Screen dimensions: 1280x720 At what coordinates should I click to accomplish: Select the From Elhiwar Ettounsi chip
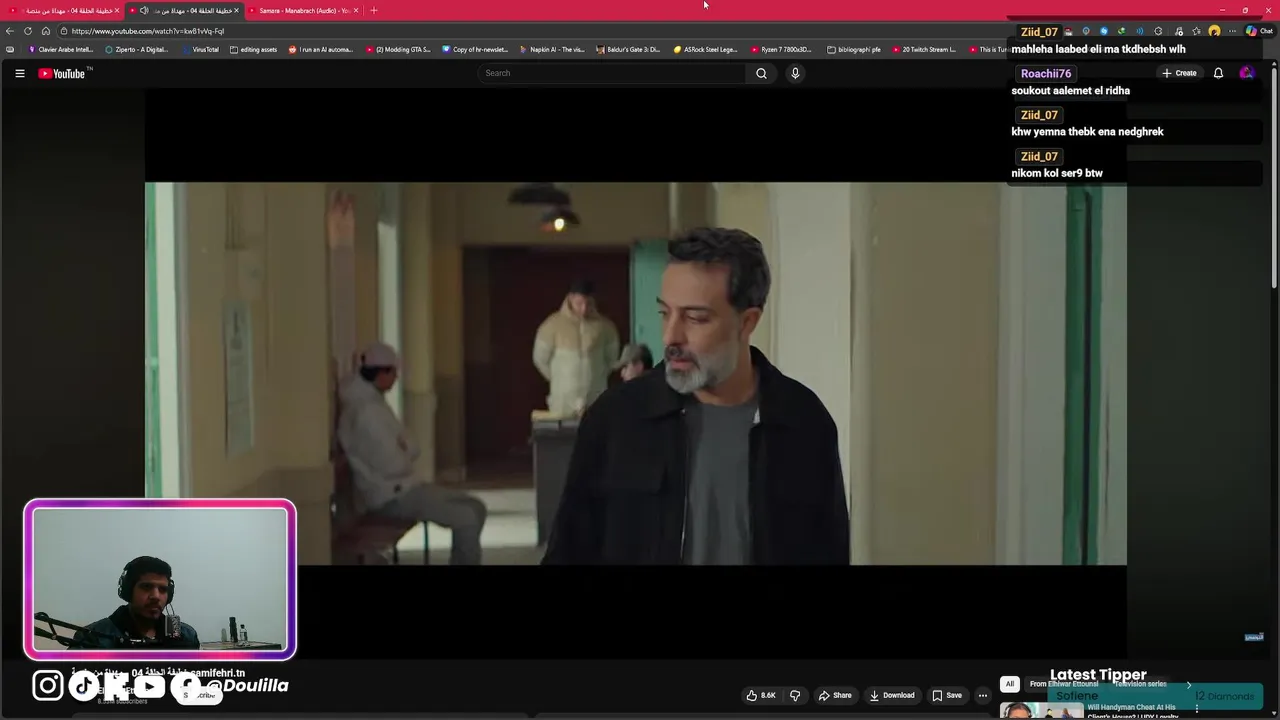[1064, 684]
